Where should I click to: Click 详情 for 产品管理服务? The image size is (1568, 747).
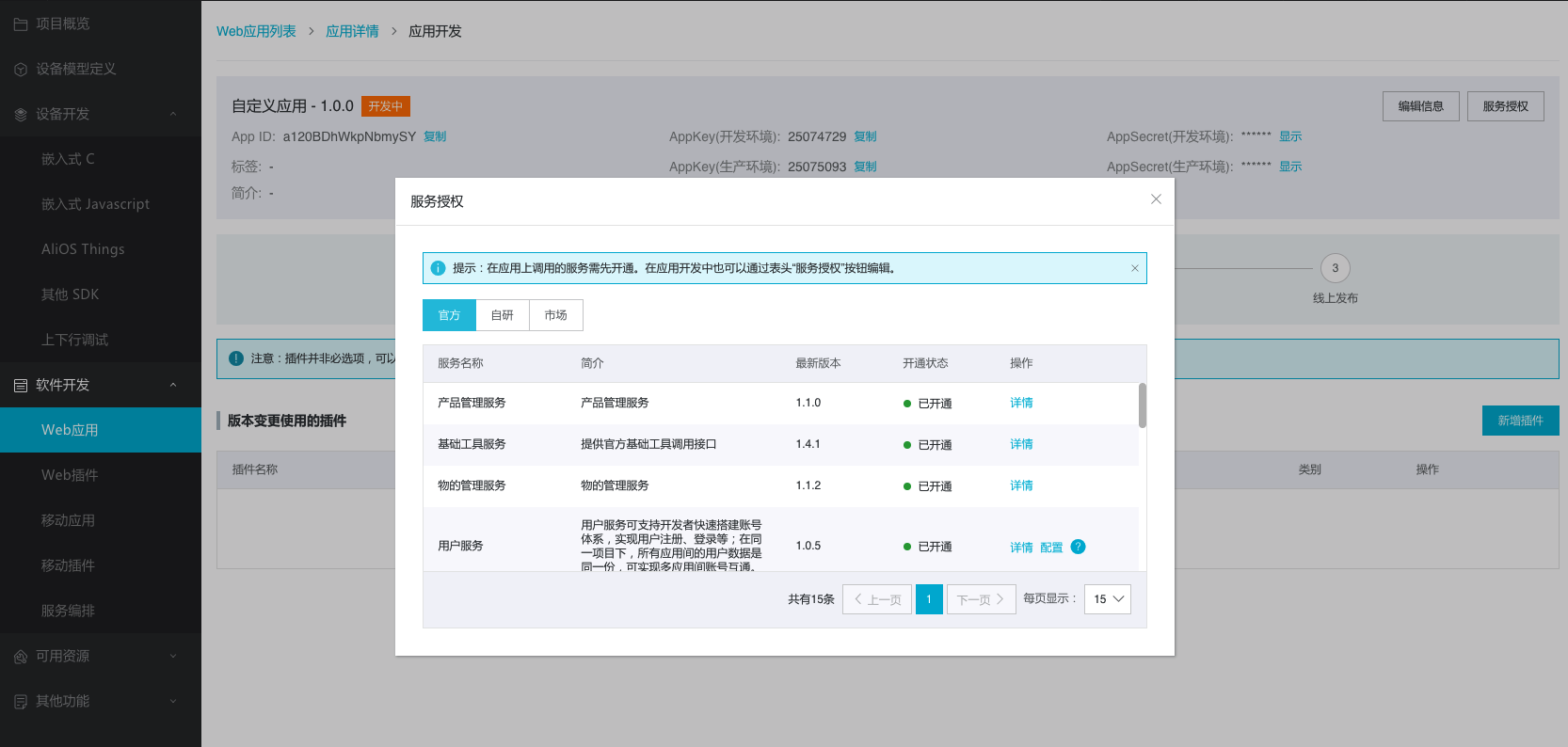[x=1021, y=403]
